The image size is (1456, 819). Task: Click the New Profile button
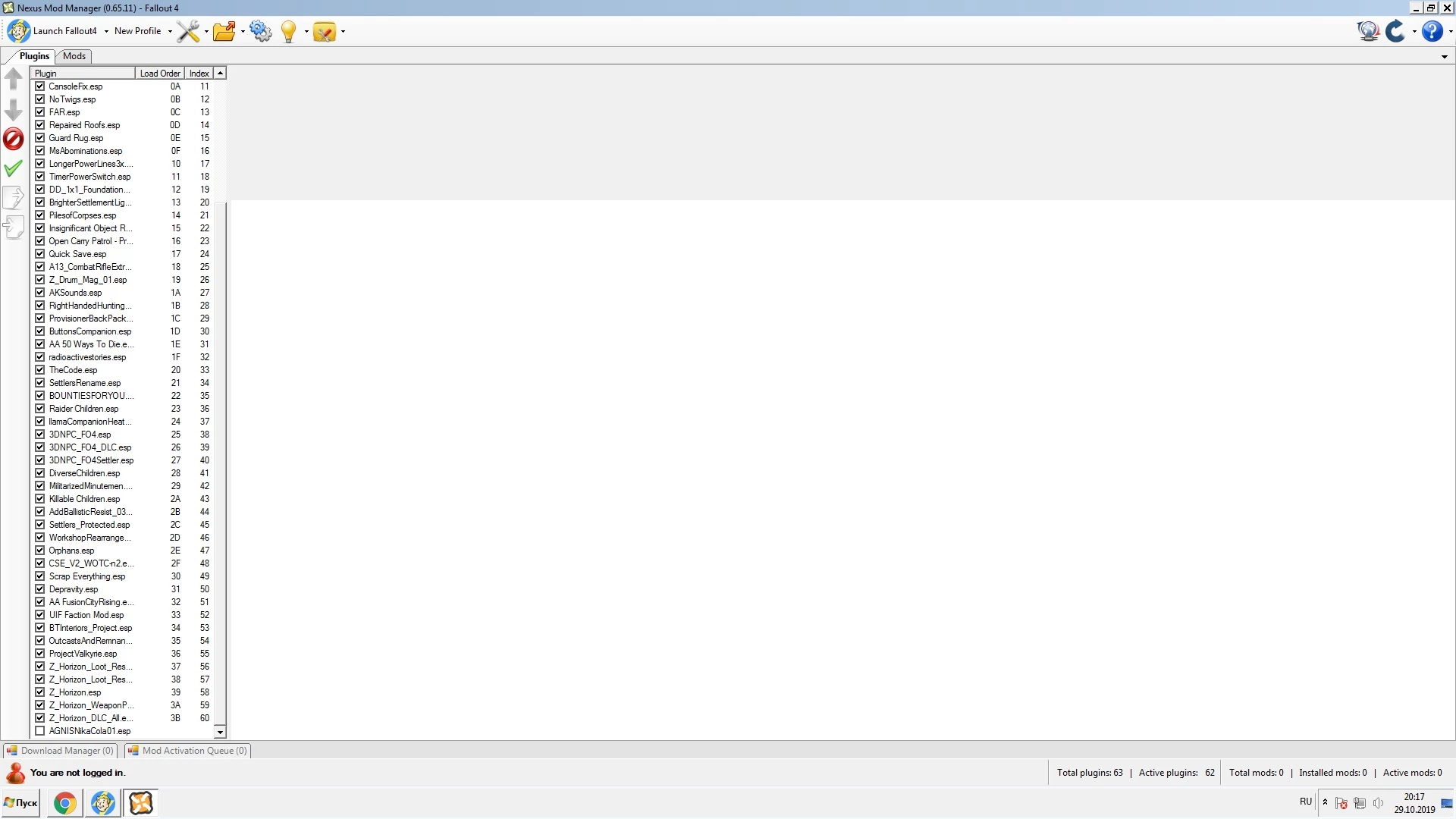137,31
